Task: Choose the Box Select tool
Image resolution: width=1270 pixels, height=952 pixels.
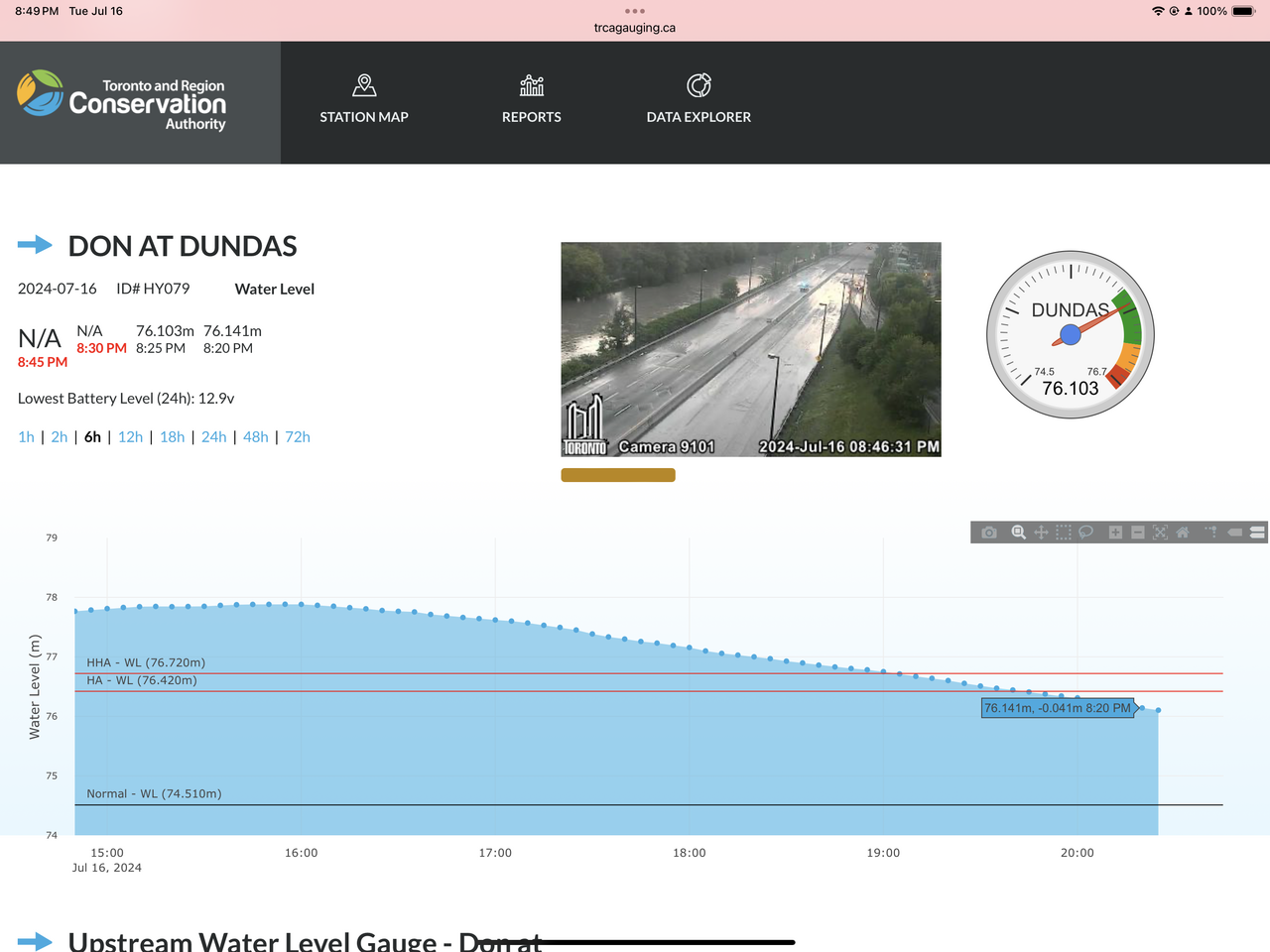Action: pos(1064,533)
